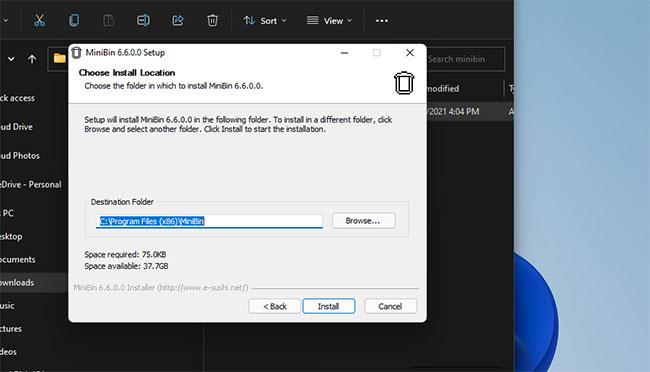Click the MiniBin trash icon in title bar
Image resolution: width=650 pixels, height=372 pixels.
click(76, 53)
